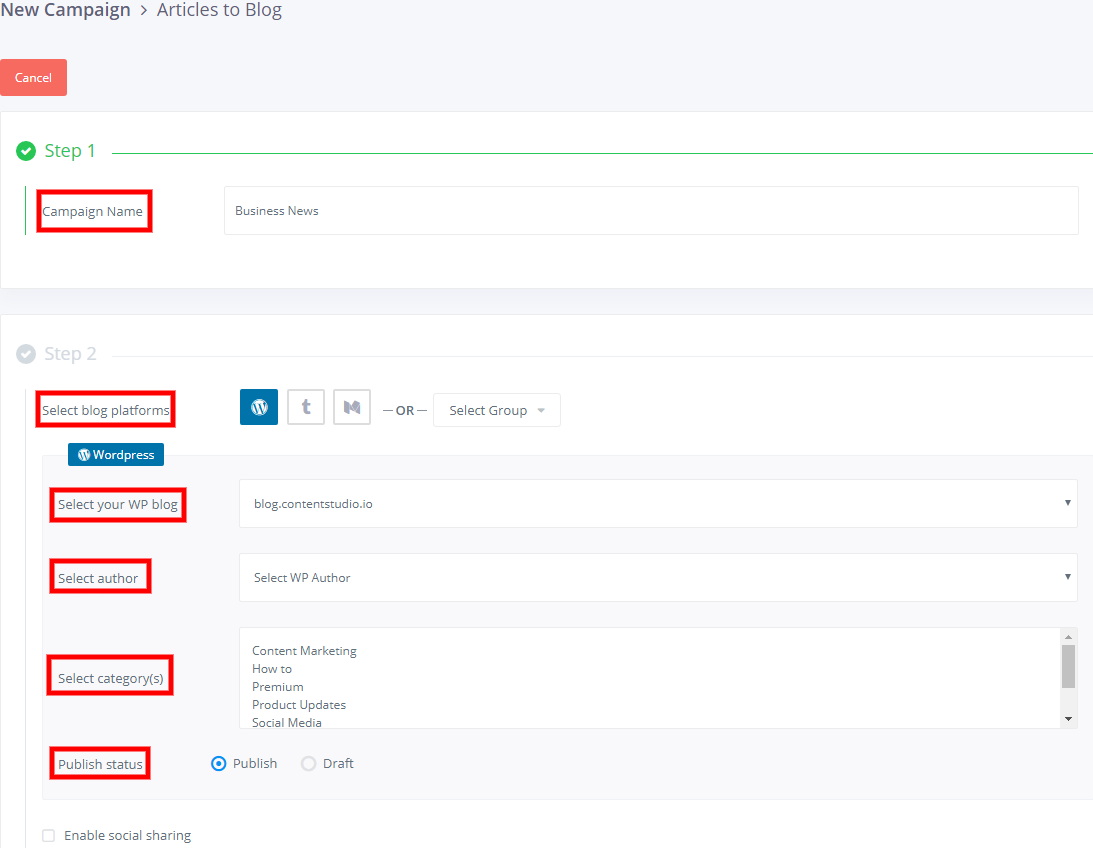The width and height of the screenshot is (1093, 848).
Task: Click the category list scroll-down arrow
Action: [1068, 719]
